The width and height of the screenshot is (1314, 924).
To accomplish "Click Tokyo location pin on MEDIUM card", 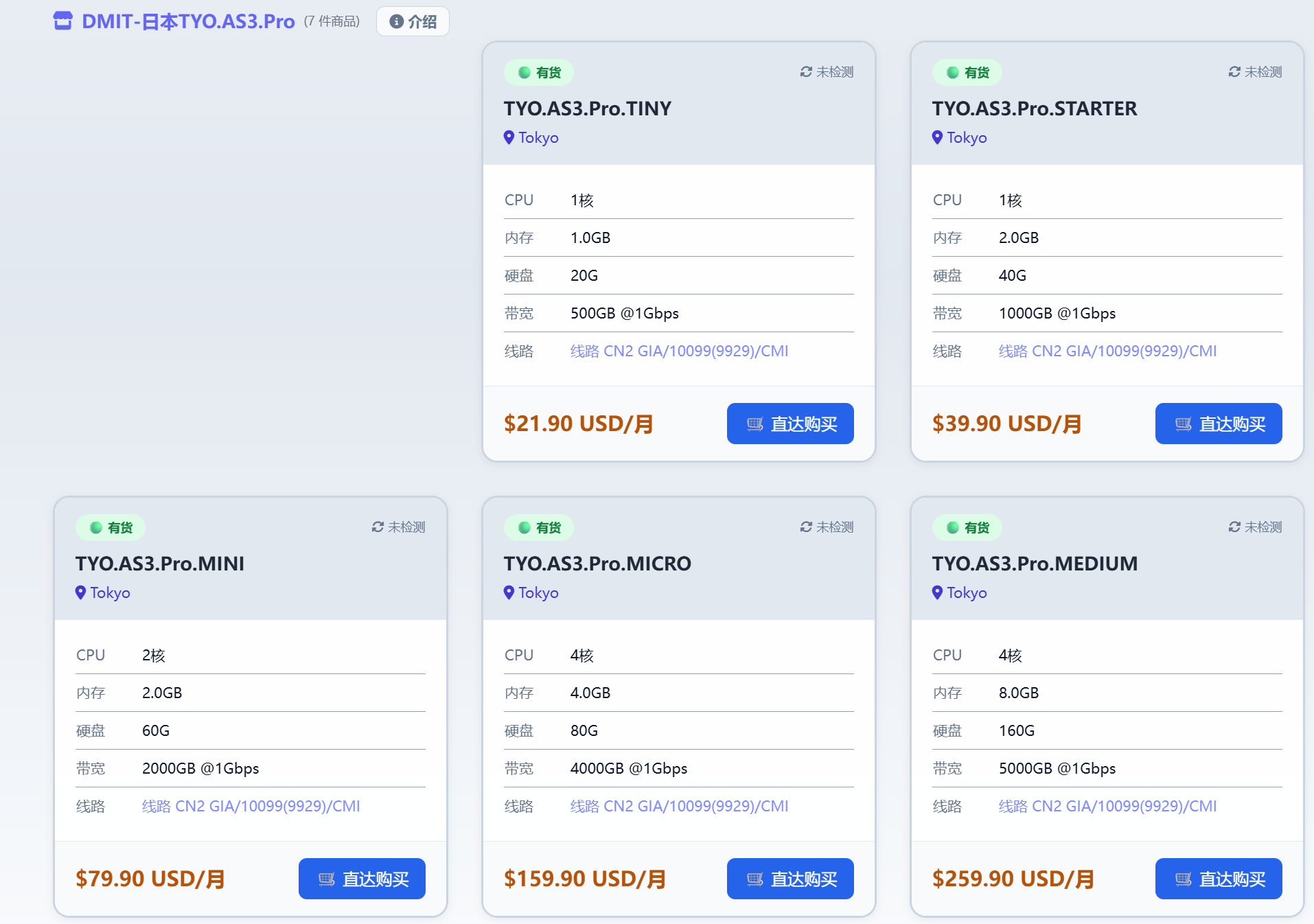I will [x=937, y=592].
